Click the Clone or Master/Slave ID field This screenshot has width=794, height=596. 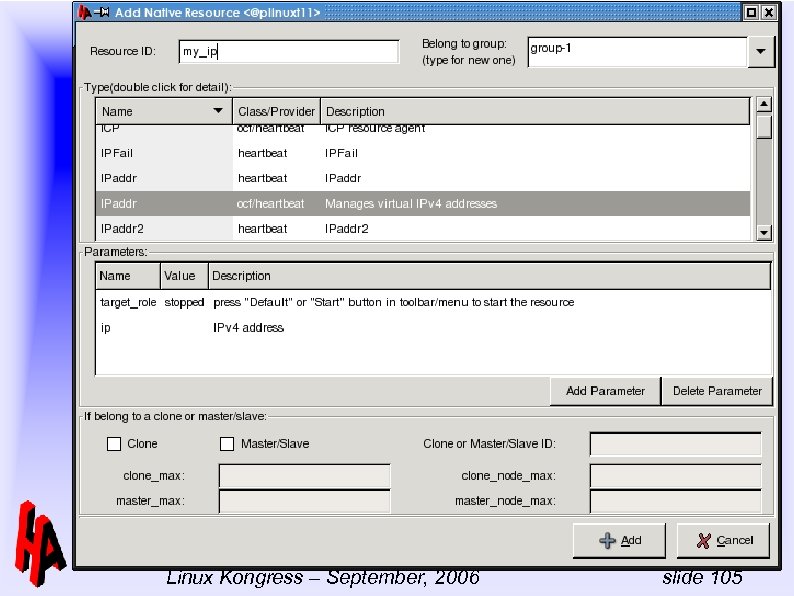point(676,444)
